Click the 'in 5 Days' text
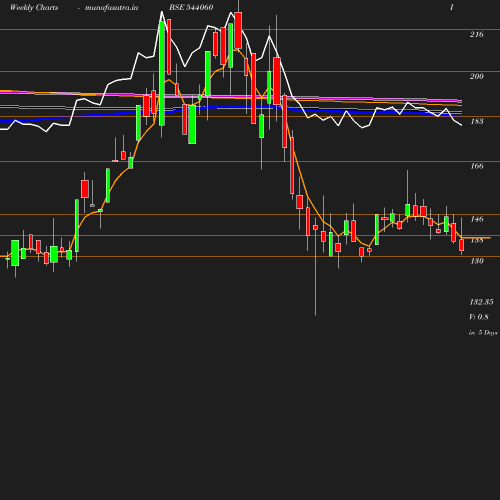This screenshot has width=500, height=500. [483, 333]
